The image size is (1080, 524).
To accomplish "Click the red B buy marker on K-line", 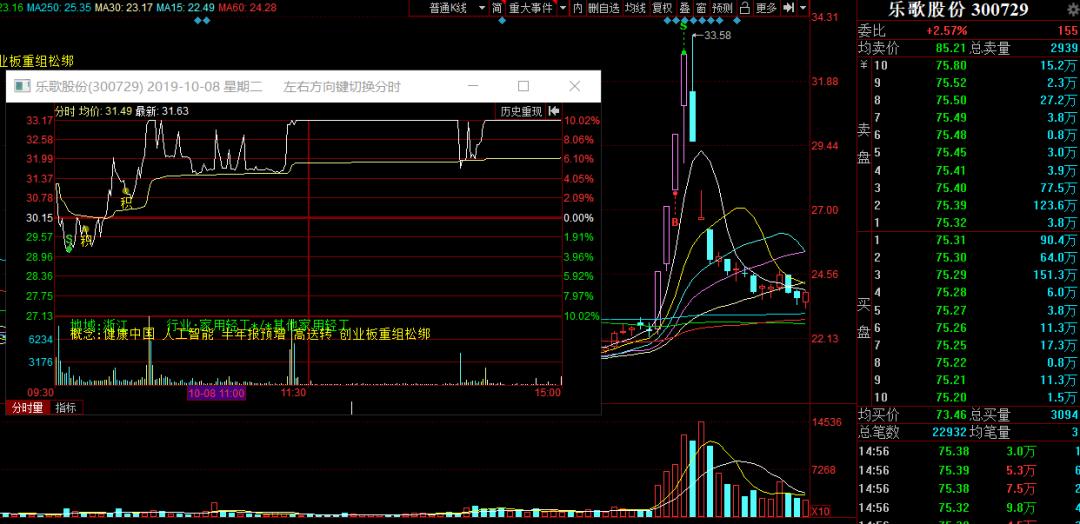I will tap(675, 222).
